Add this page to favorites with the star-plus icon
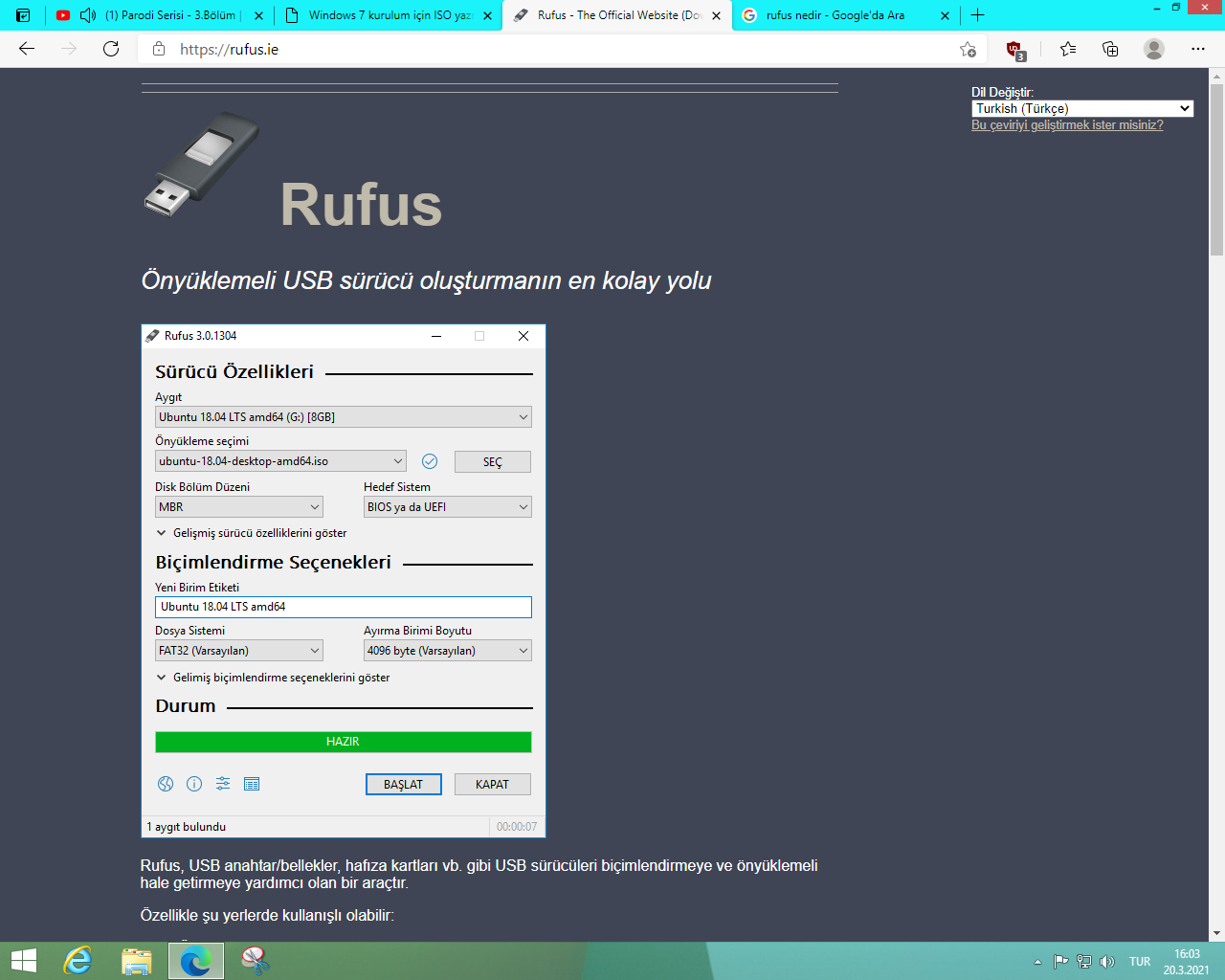The width and height of the screenshot is (1225, 980). tap(969, 50)
